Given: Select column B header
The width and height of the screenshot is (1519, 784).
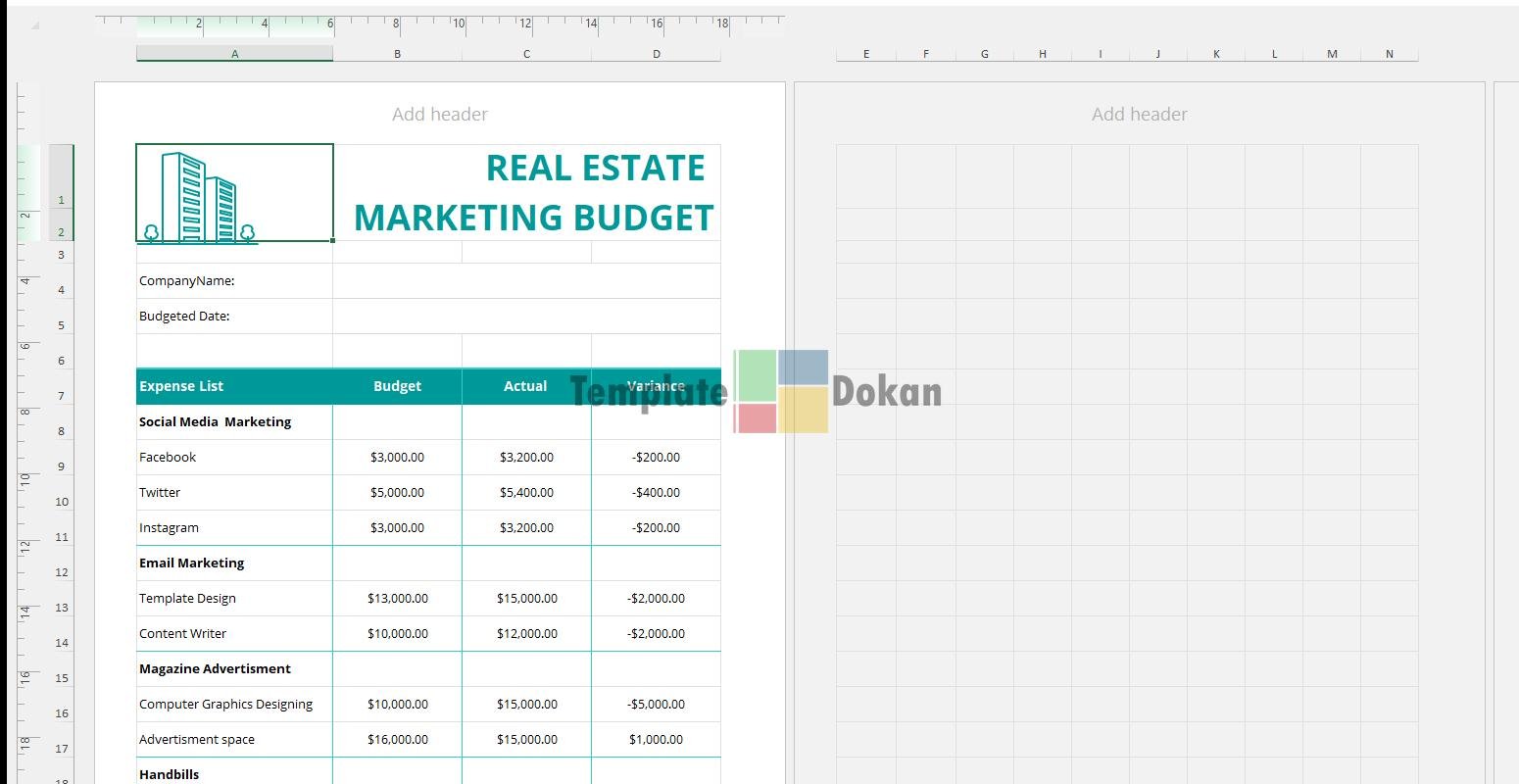Looking at the screenshot, I should 397,54.
